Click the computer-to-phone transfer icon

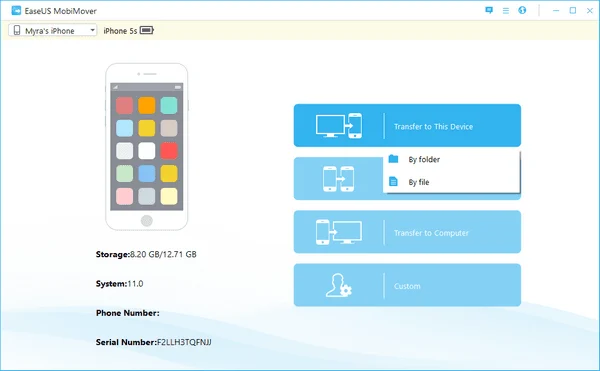coord(339,126)
